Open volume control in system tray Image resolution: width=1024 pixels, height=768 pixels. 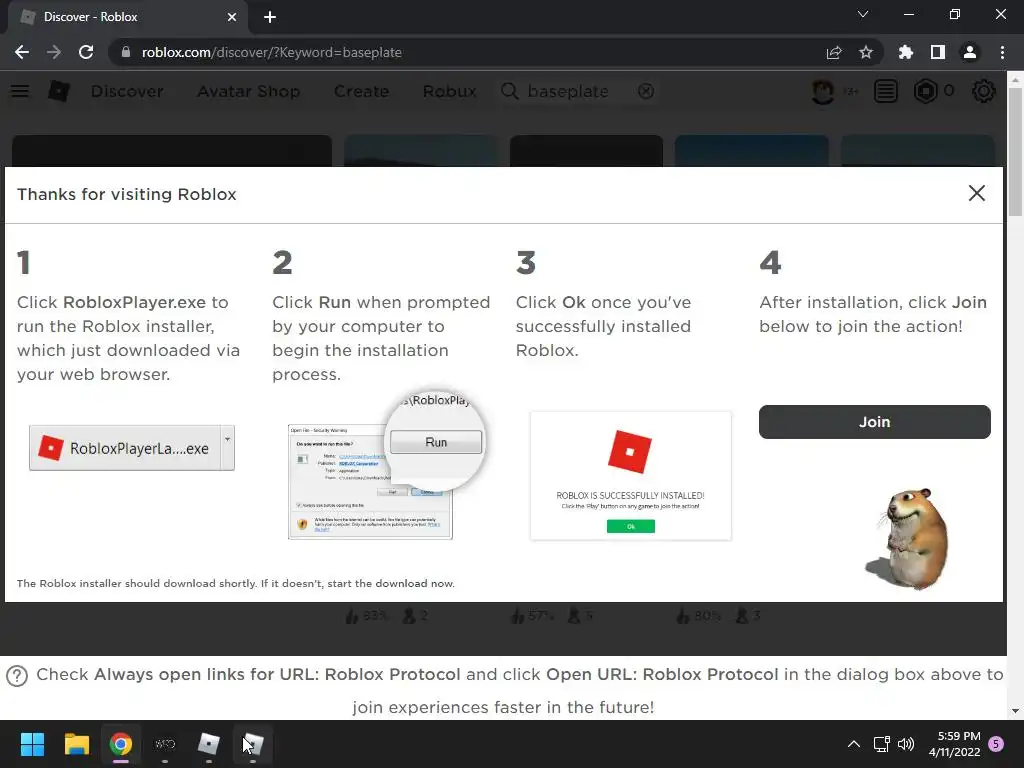coord(906,744)
